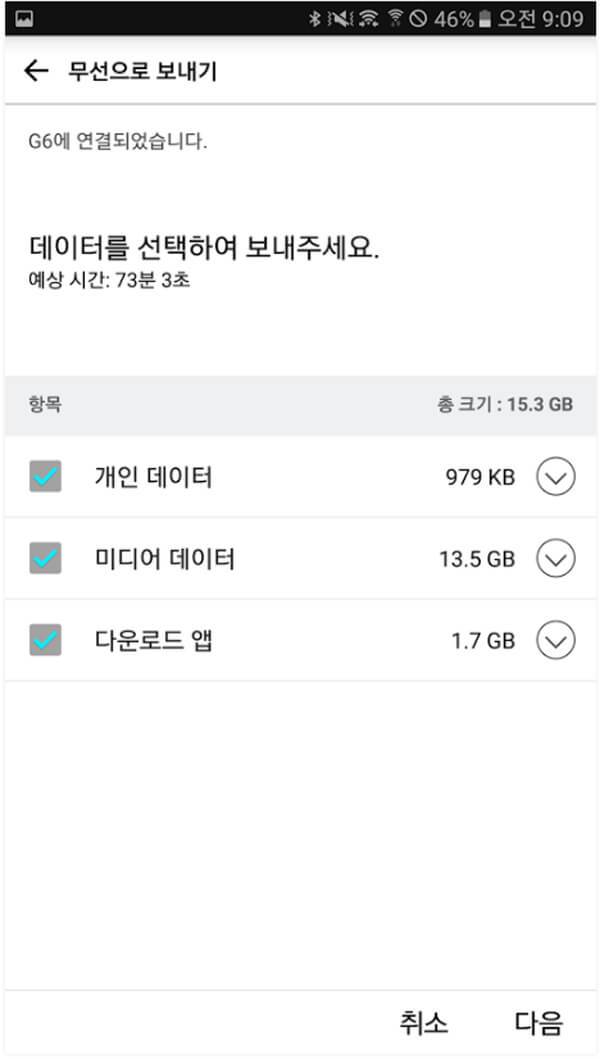Expand the 미디어 데이터 details chevron
Screen dimensions: 600x1059
click(x=555, y=558)
